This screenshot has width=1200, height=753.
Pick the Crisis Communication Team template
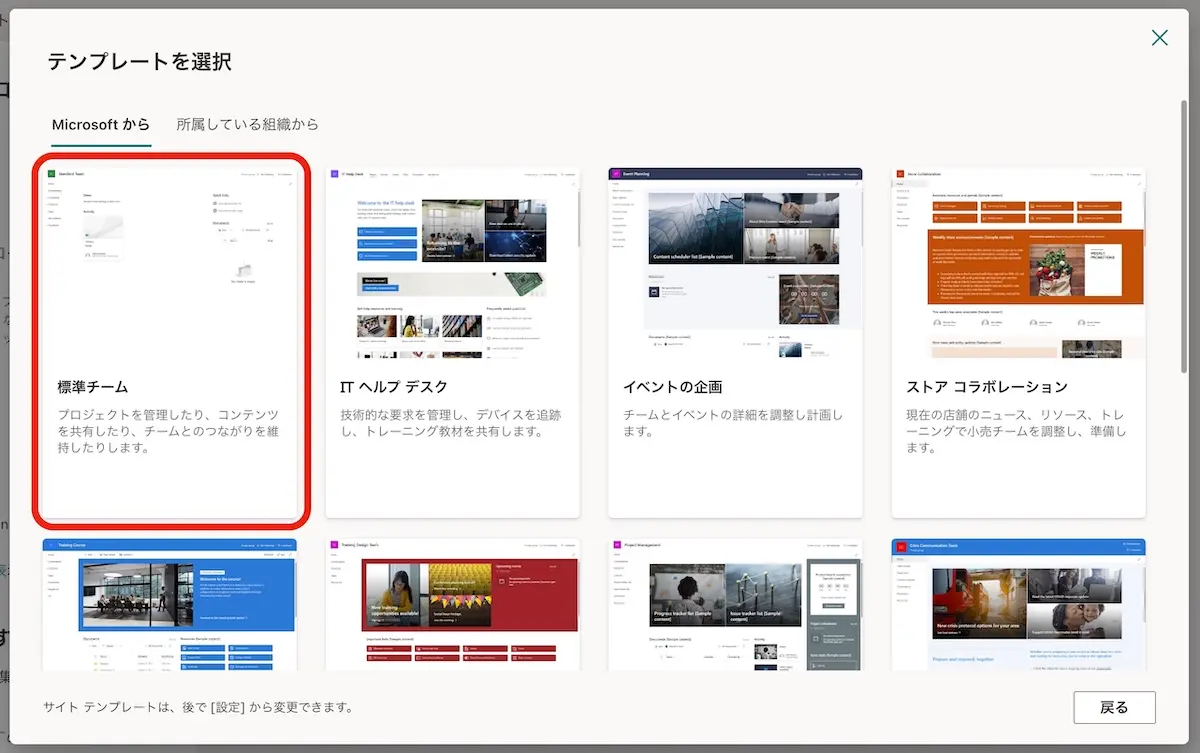(x=1018, y=605)
